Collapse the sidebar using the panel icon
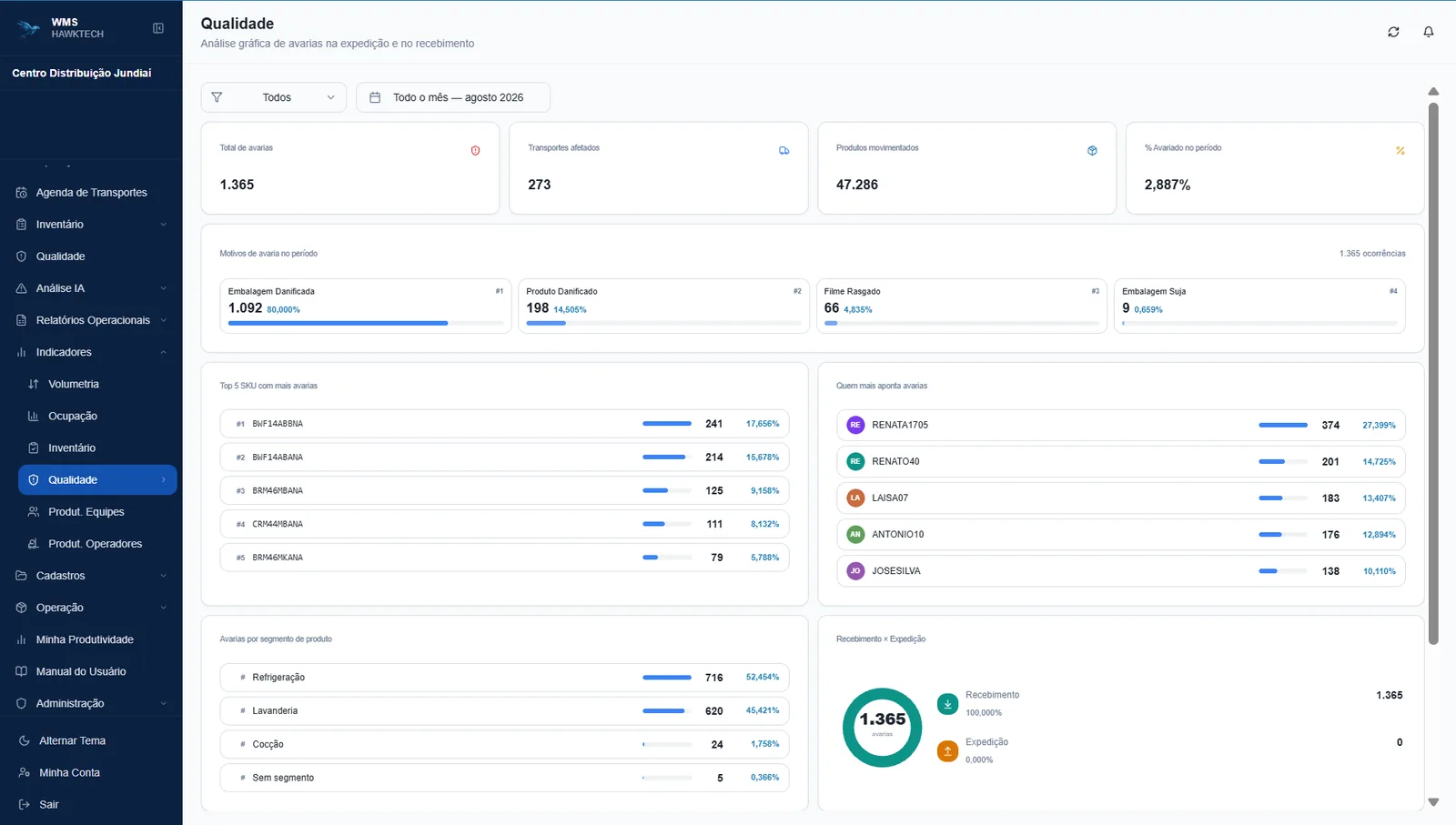The height and width of the screenshot is (825, 1456). pyautogui.click(x=158, y=28)
